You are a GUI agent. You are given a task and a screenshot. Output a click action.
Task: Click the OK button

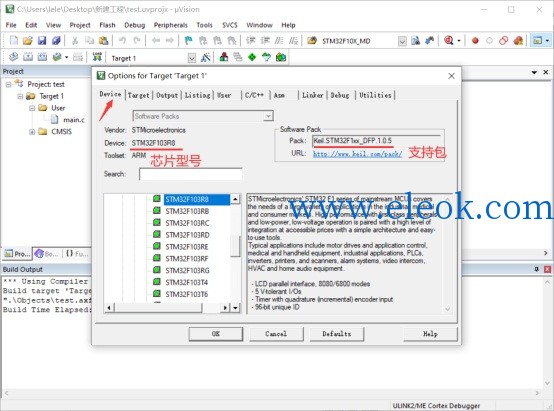point(216,334)
